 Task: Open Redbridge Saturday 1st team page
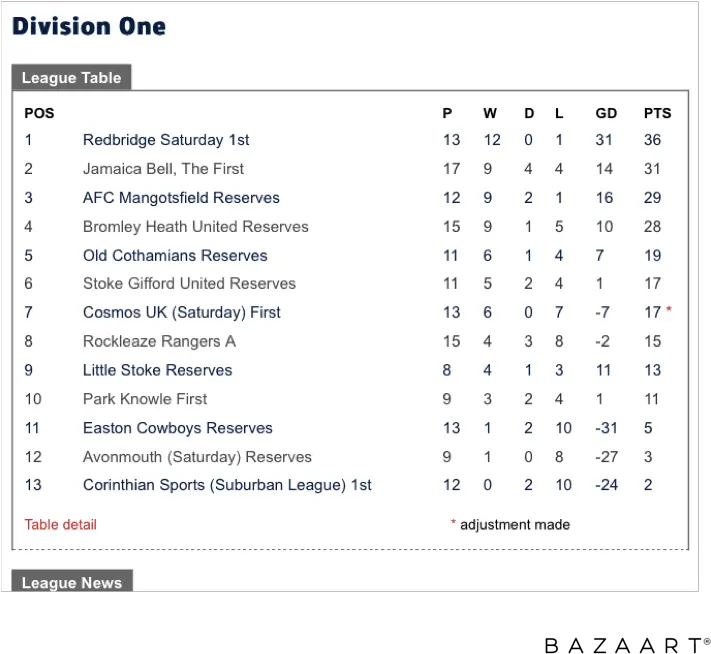point(166,140)
